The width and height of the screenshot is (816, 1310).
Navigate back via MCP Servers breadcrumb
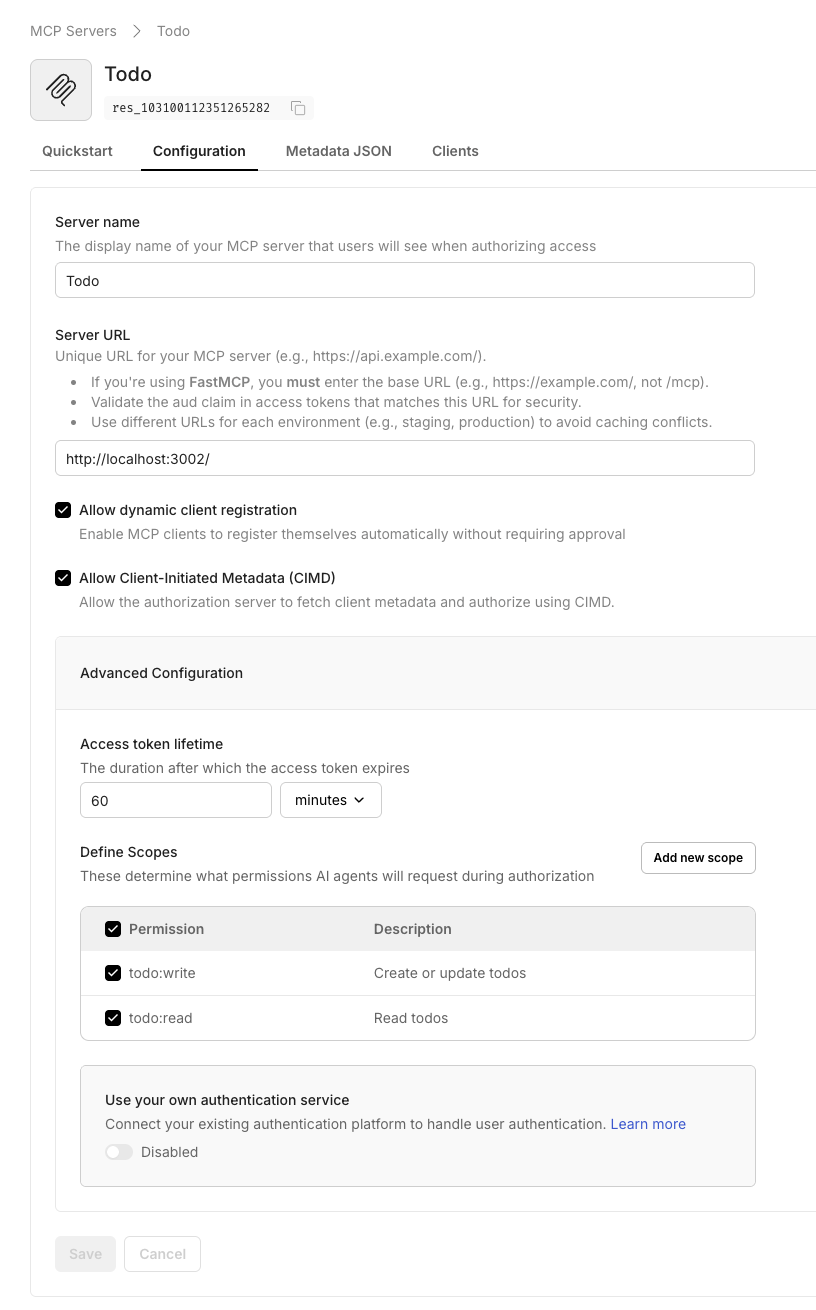click(x=73, y=31)
